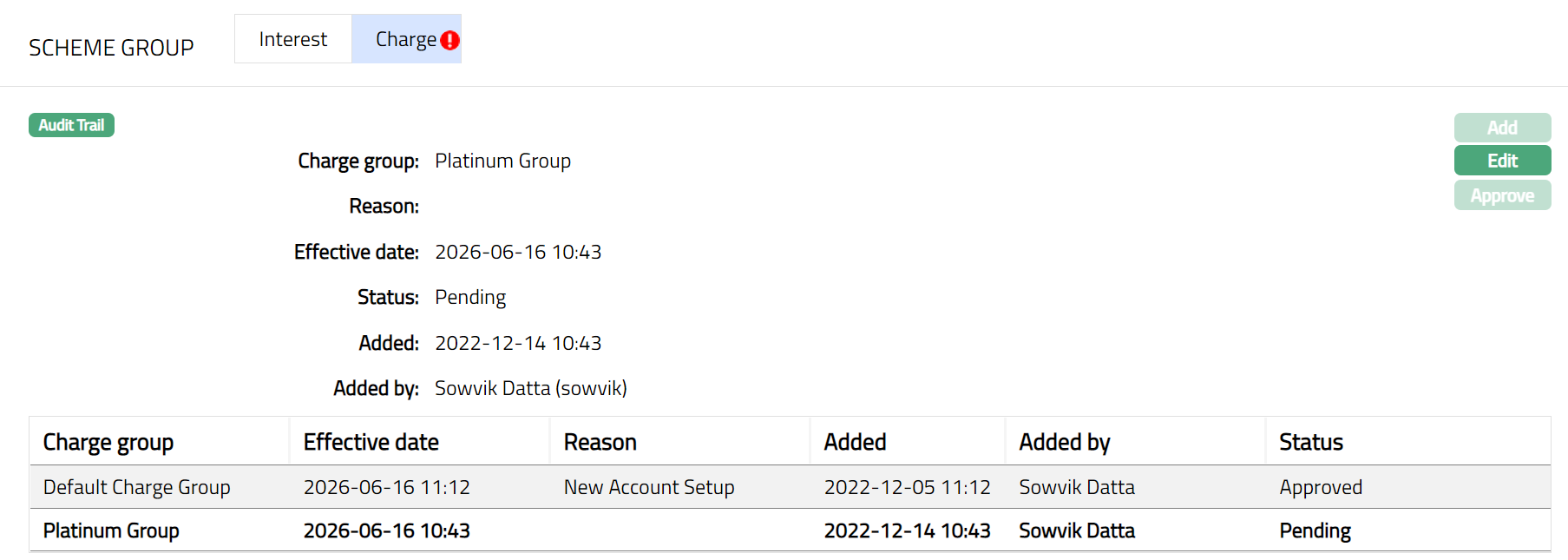Select the Default Charge Group row
This screenshot has width=1568, height=560.
[x=136, y=487]
